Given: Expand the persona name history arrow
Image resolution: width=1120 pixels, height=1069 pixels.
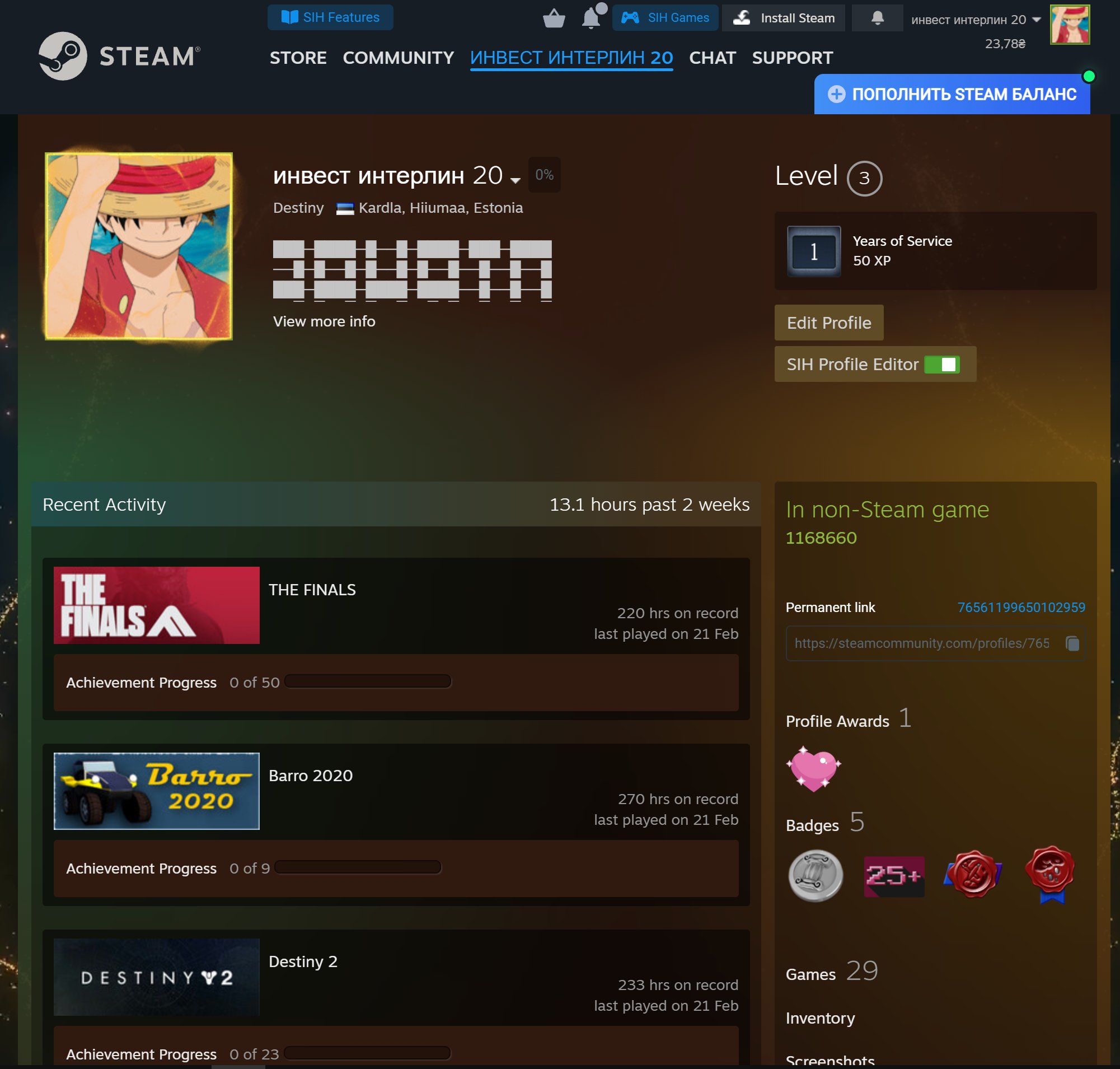Looking at the screenshot, I should tap(516, 181).
